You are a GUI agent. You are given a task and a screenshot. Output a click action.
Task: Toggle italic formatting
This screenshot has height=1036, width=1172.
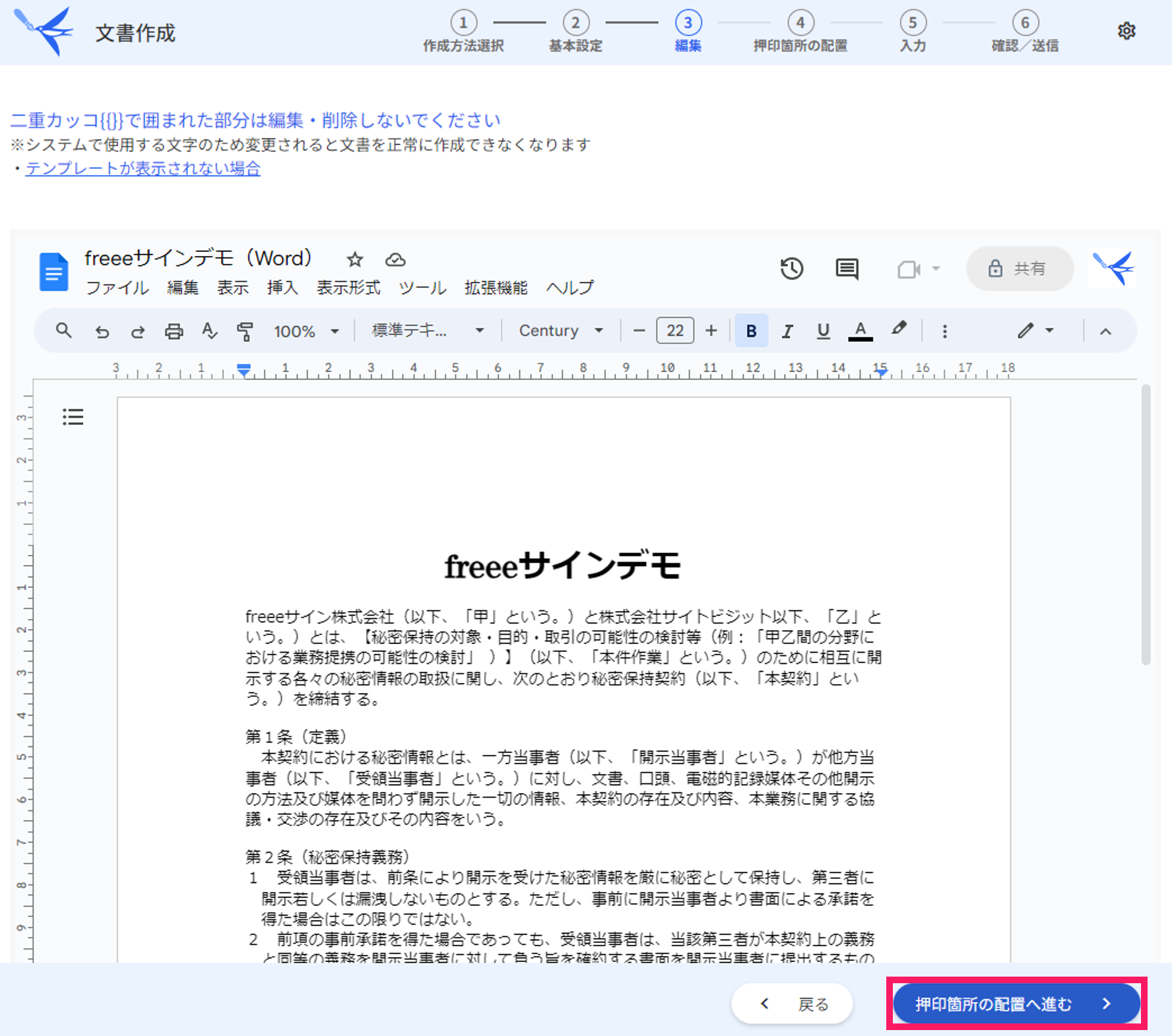[787, 331]
